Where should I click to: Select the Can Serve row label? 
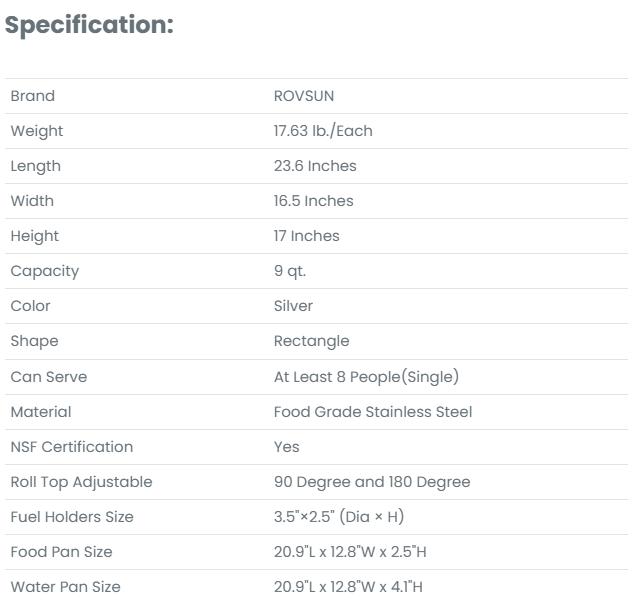point(48,377)
